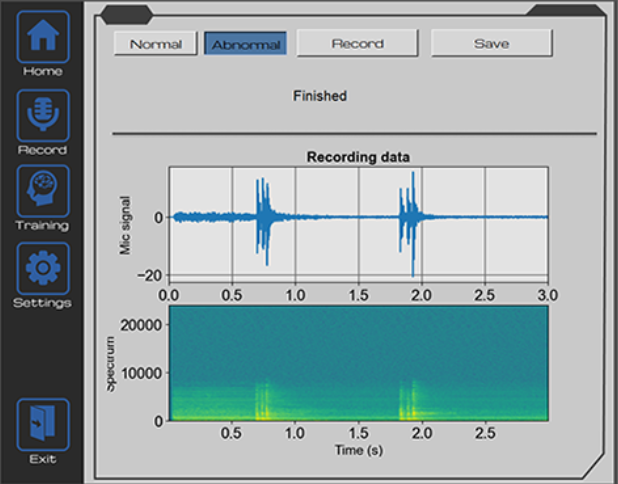Open the Record microphone icon in sidebar
This screenshot has width=618, height=484.
[x=43, y=114]
